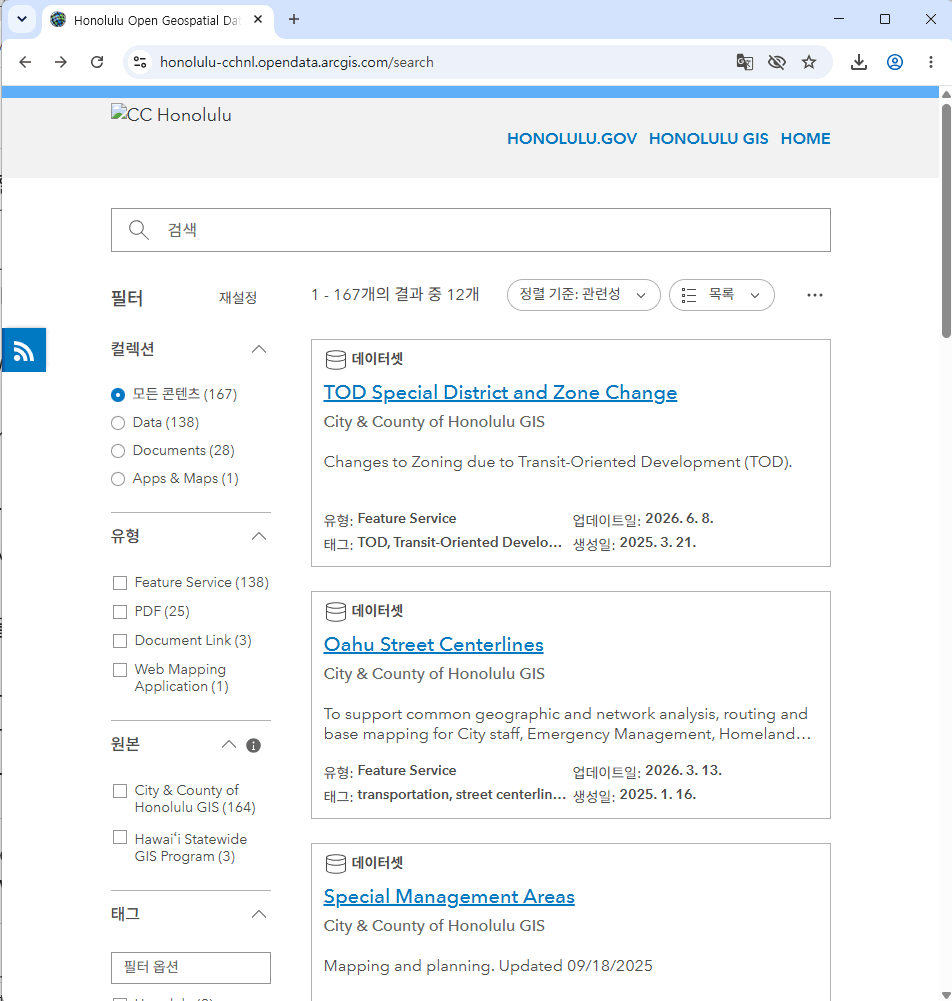
Task: Open 정렬 기준: 관련성 sort dropdown
Action: point(583,295)
